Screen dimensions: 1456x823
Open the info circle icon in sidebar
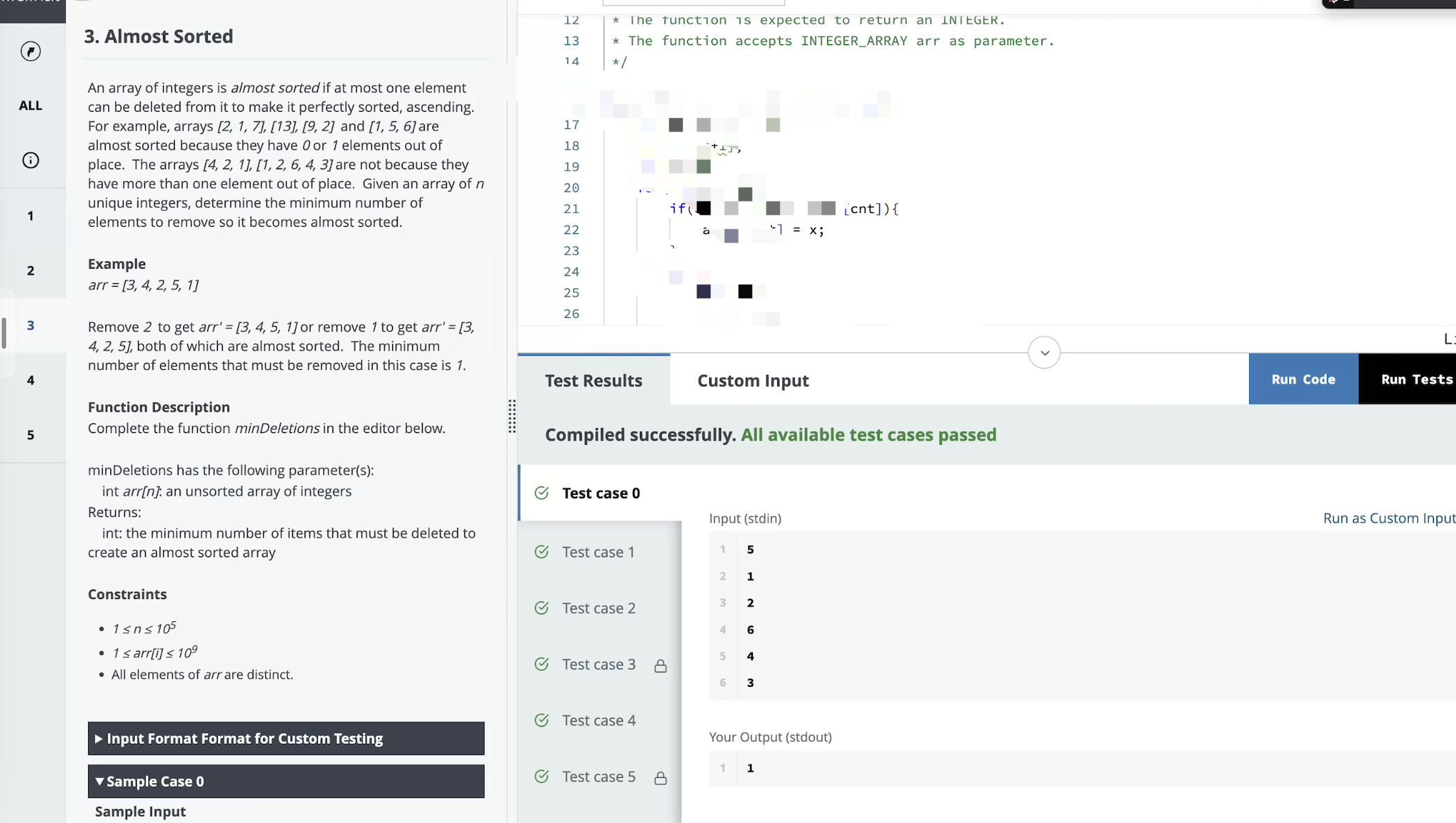(x=31, y=160)
